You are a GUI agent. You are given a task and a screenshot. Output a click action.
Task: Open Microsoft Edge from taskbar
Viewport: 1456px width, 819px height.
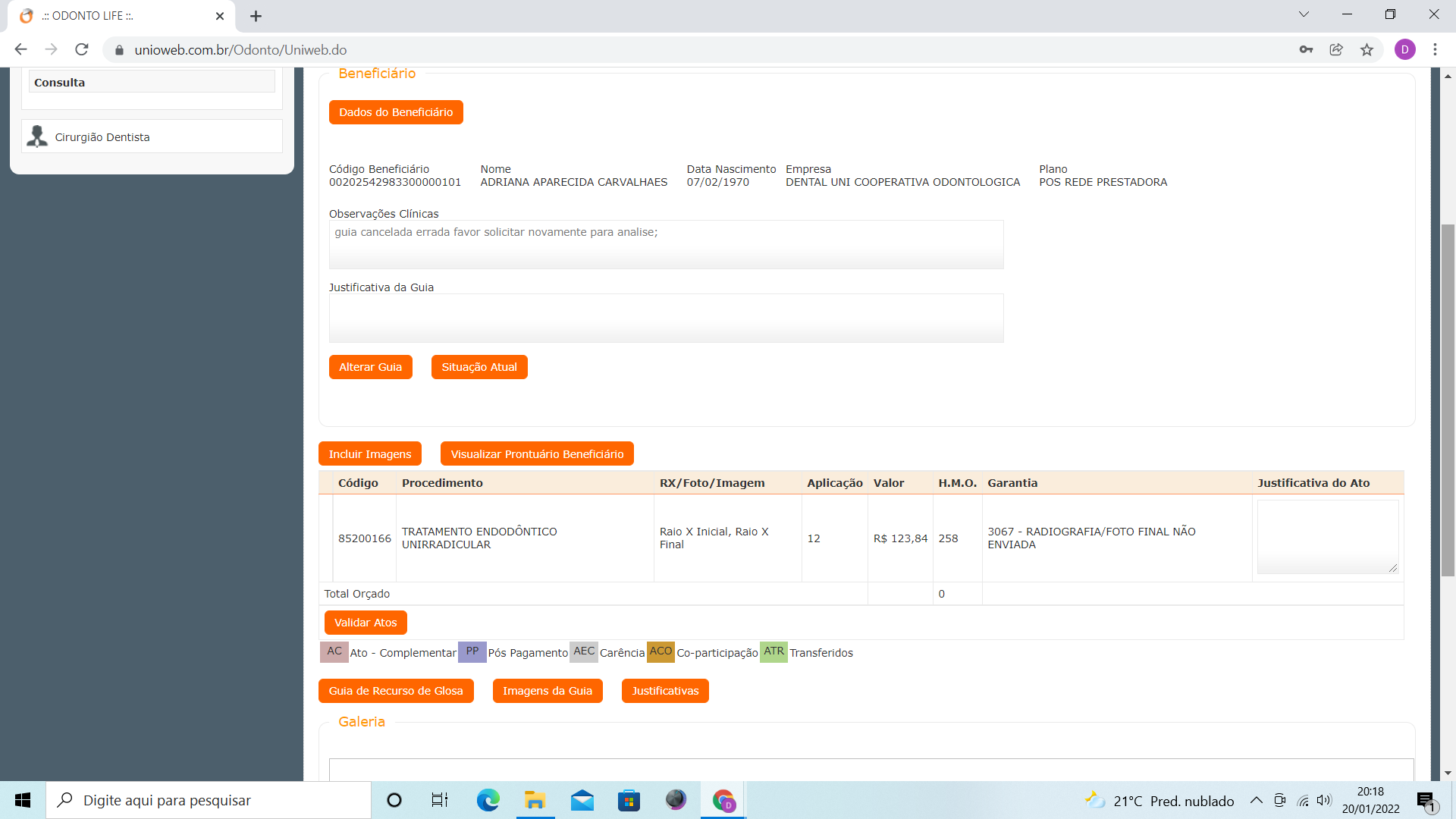coord(488,800)
